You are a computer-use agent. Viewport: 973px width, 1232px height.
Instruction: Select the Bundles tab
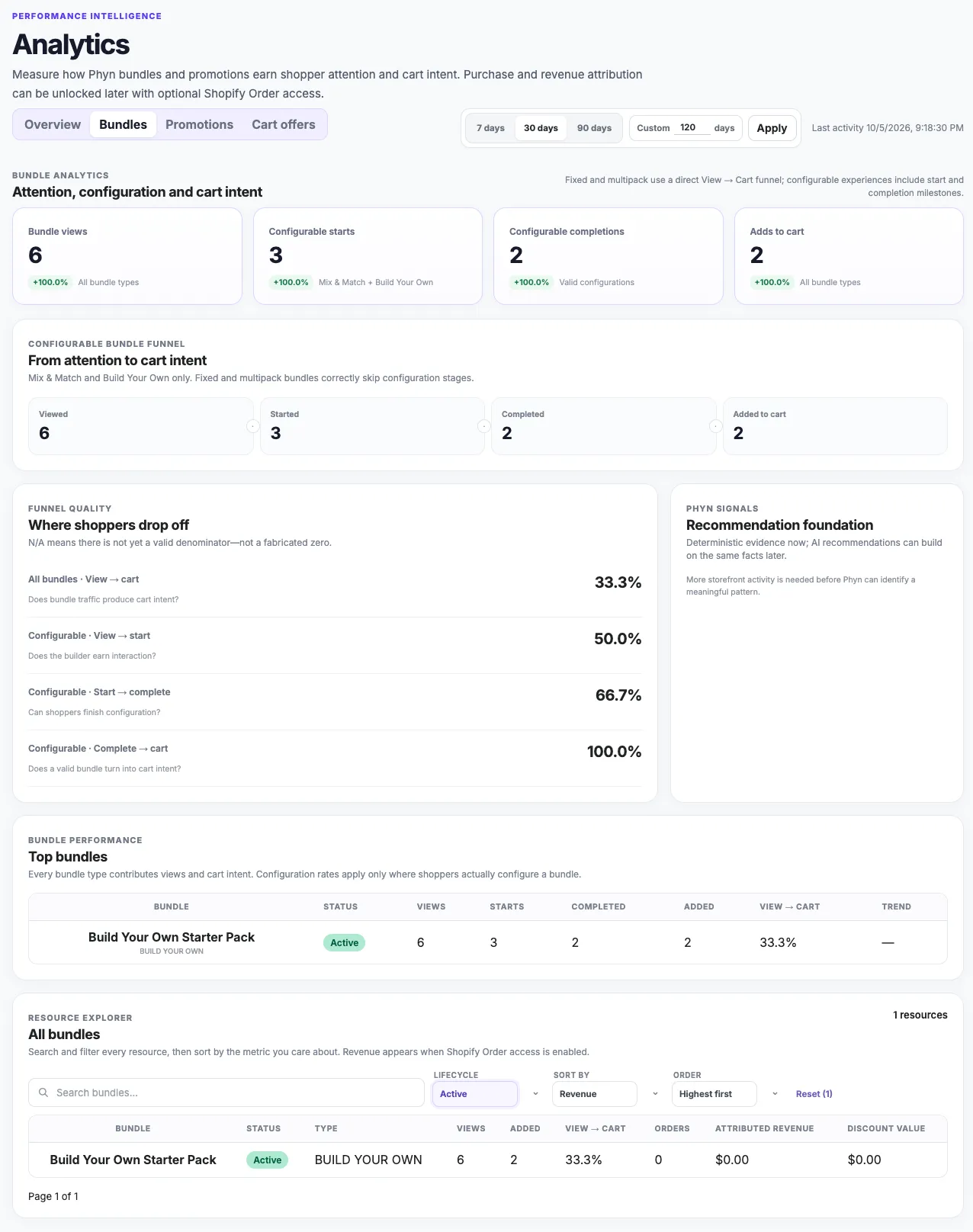123,124
